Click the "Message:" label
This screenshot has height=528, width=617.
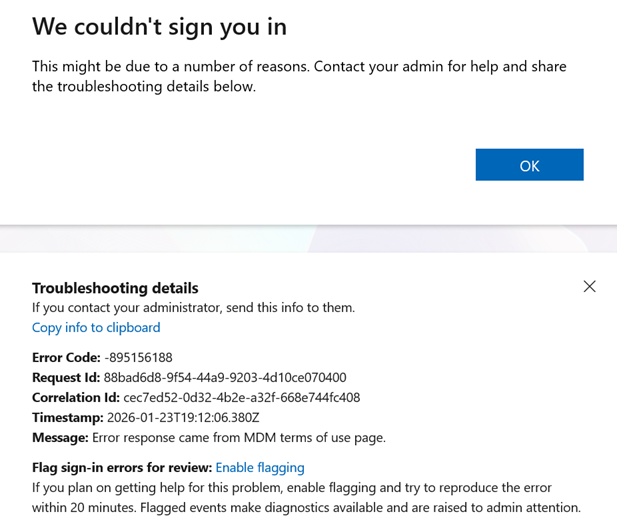60,437
